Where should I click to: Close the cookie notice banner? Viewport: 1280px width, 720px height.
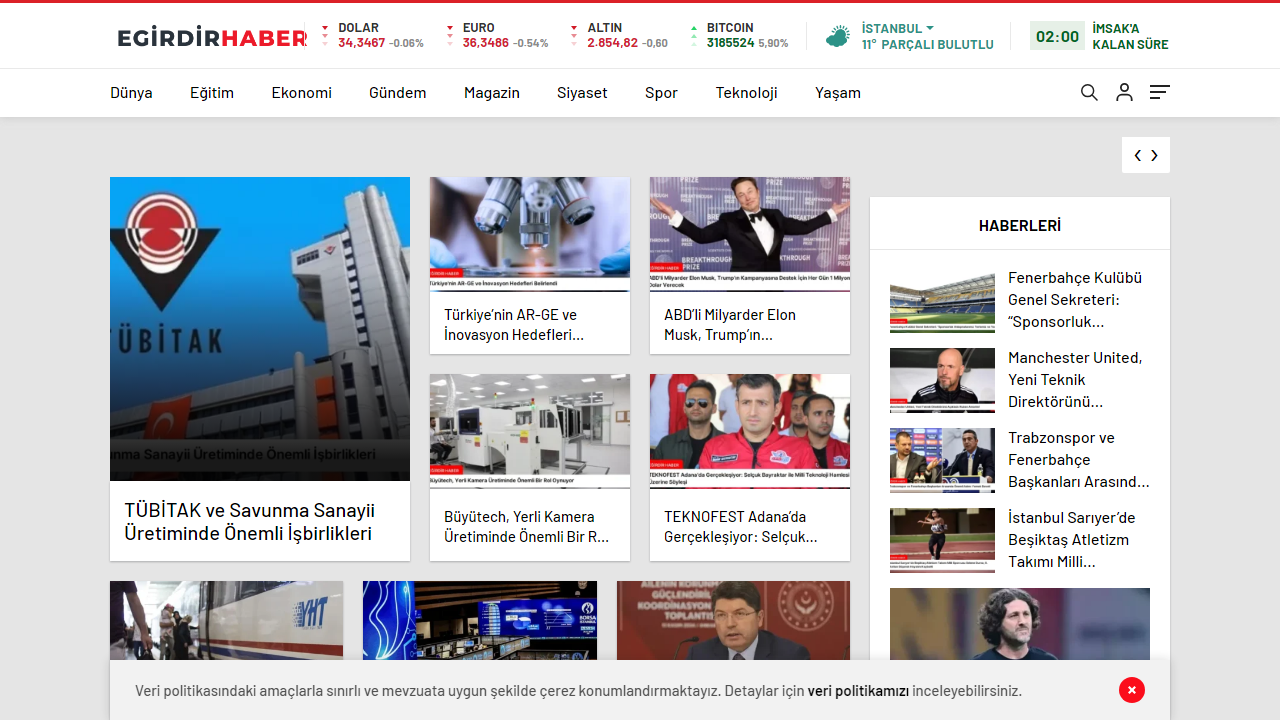[x=1131, y=690]
